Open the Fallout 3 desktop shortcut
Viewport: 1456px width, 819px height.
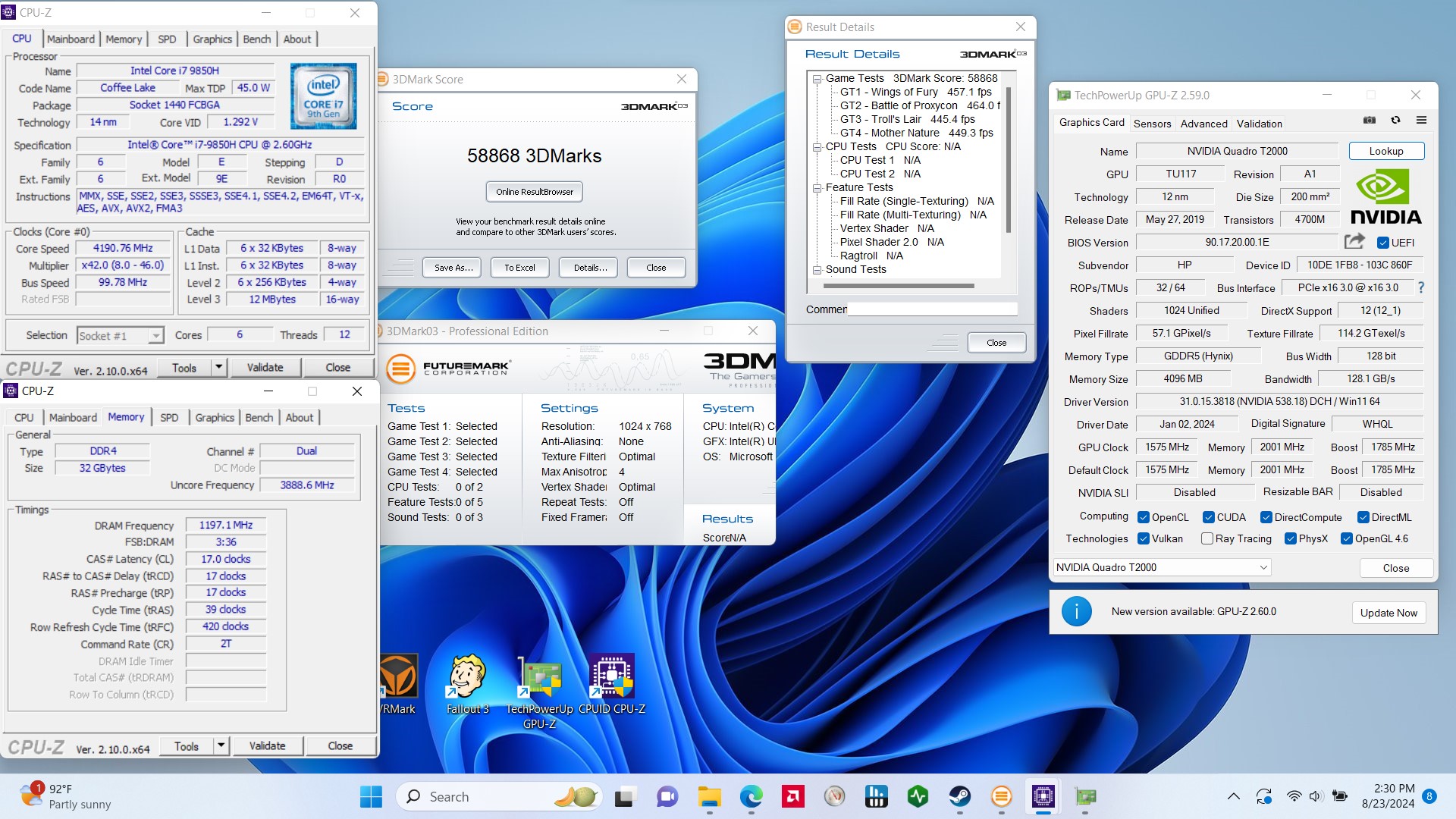click(467, 685)
